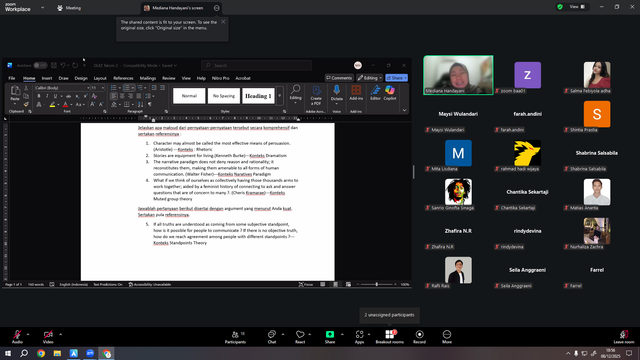Click Focus mode in Word status bar

[306, 284]
